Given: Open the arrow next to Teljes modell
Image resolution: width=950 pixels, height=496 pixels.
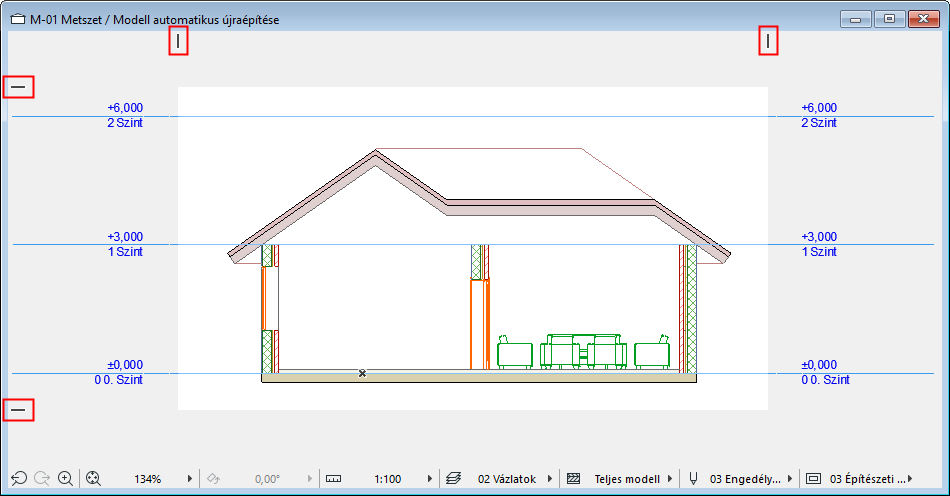Looking at the screenshot, I should click(669, 478).
